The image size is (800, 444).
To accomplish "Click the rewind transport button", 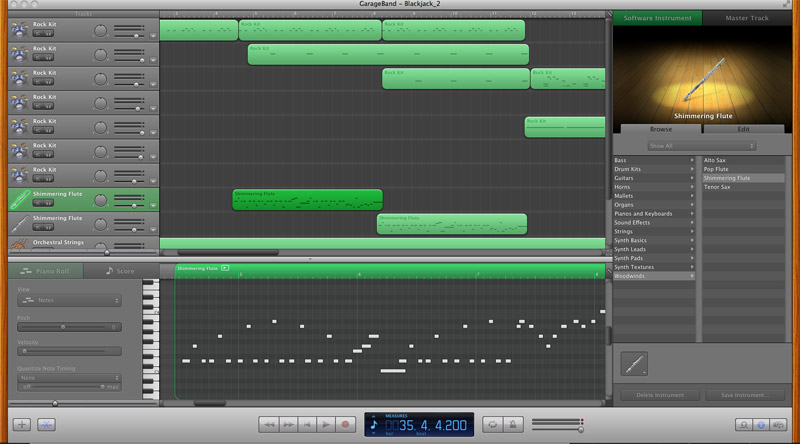I will pyautogui.click(x=268, y=425).
